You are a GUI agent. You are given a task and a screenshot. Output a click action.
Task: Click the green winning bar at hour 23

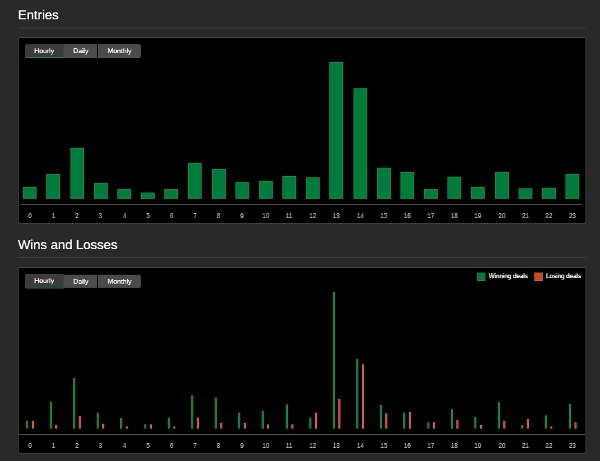(570, 416)
